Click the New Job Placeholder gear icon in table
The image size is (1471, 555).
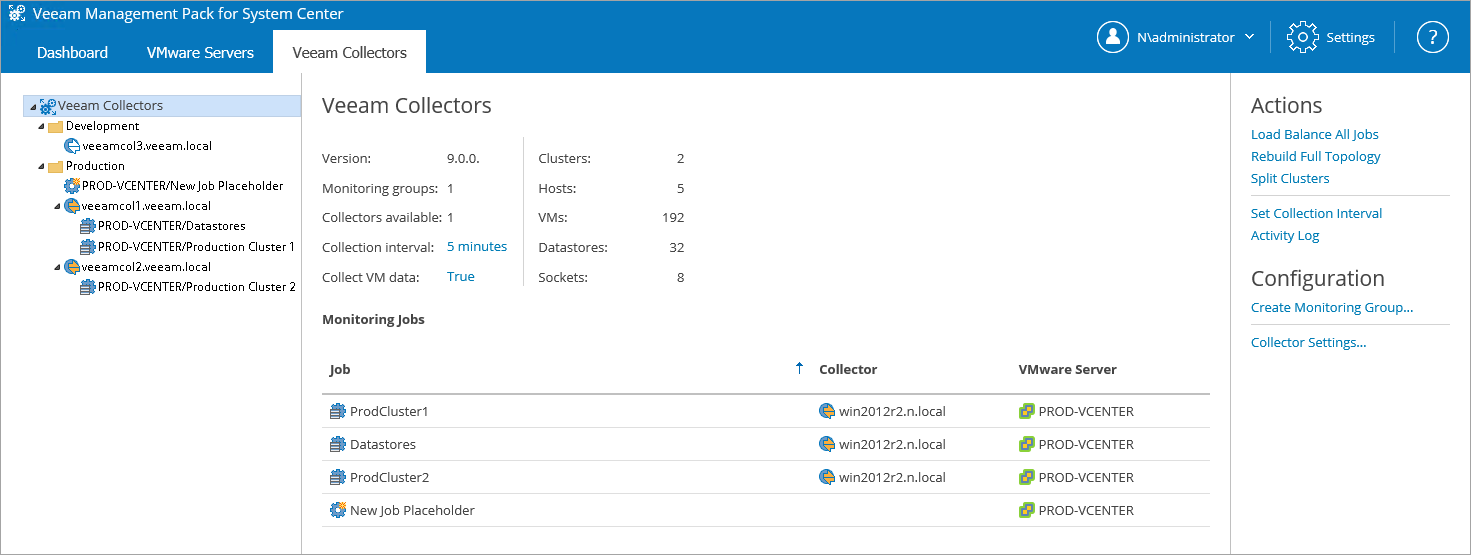pos(337,510)
